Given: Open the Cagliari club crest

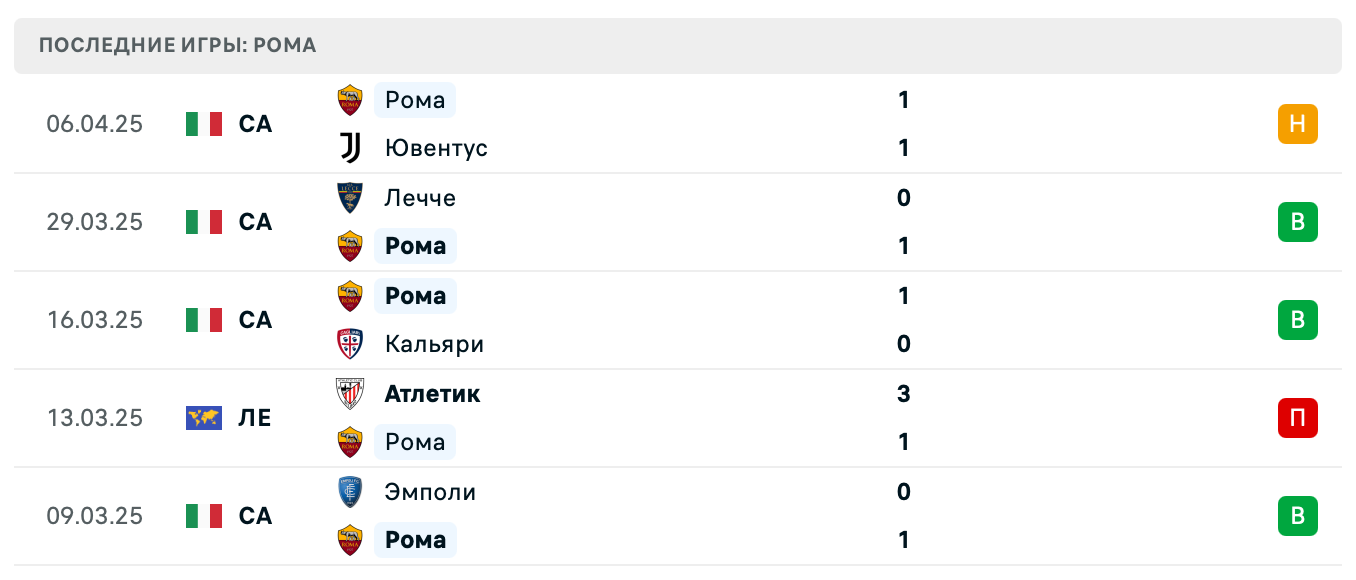Looking at the screenshot, I should coord(349,343).
